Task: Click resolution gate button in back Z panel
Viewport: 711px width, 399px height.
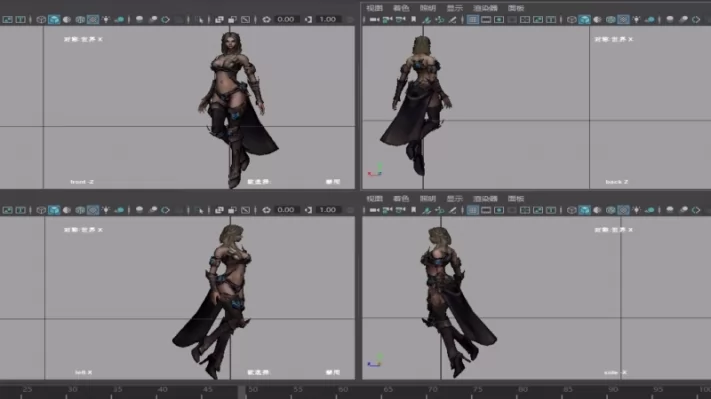Action: (499, 19)
